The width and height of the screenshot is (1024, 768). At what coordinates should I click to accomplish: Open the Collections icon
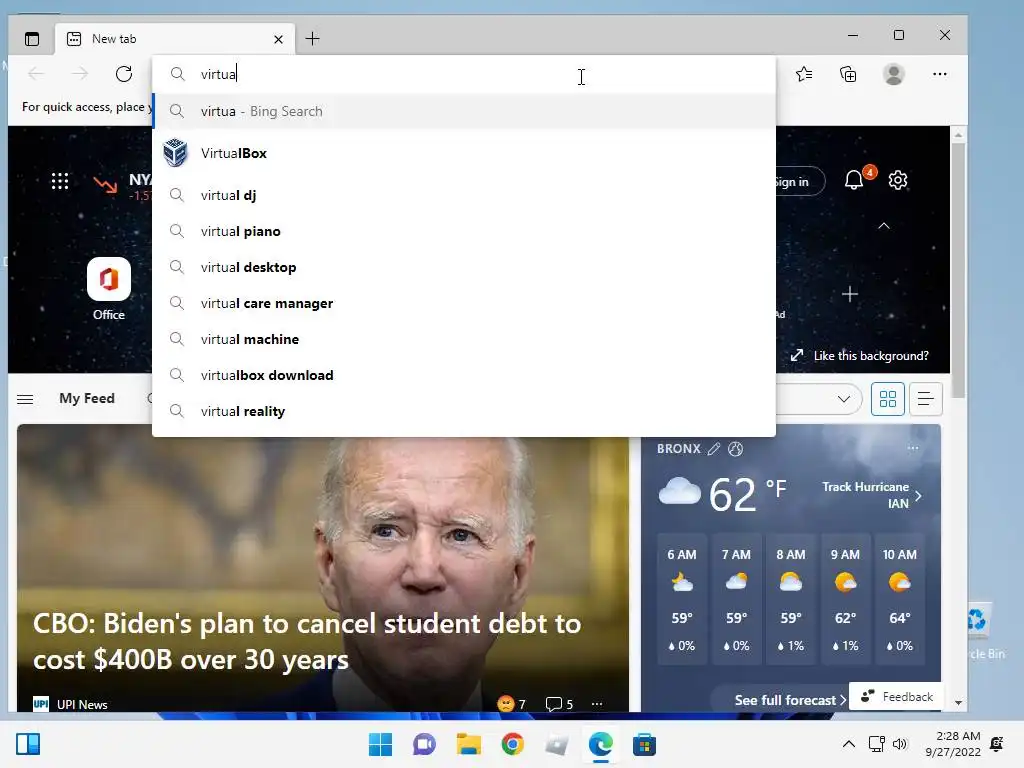click(x=848, y=74)
